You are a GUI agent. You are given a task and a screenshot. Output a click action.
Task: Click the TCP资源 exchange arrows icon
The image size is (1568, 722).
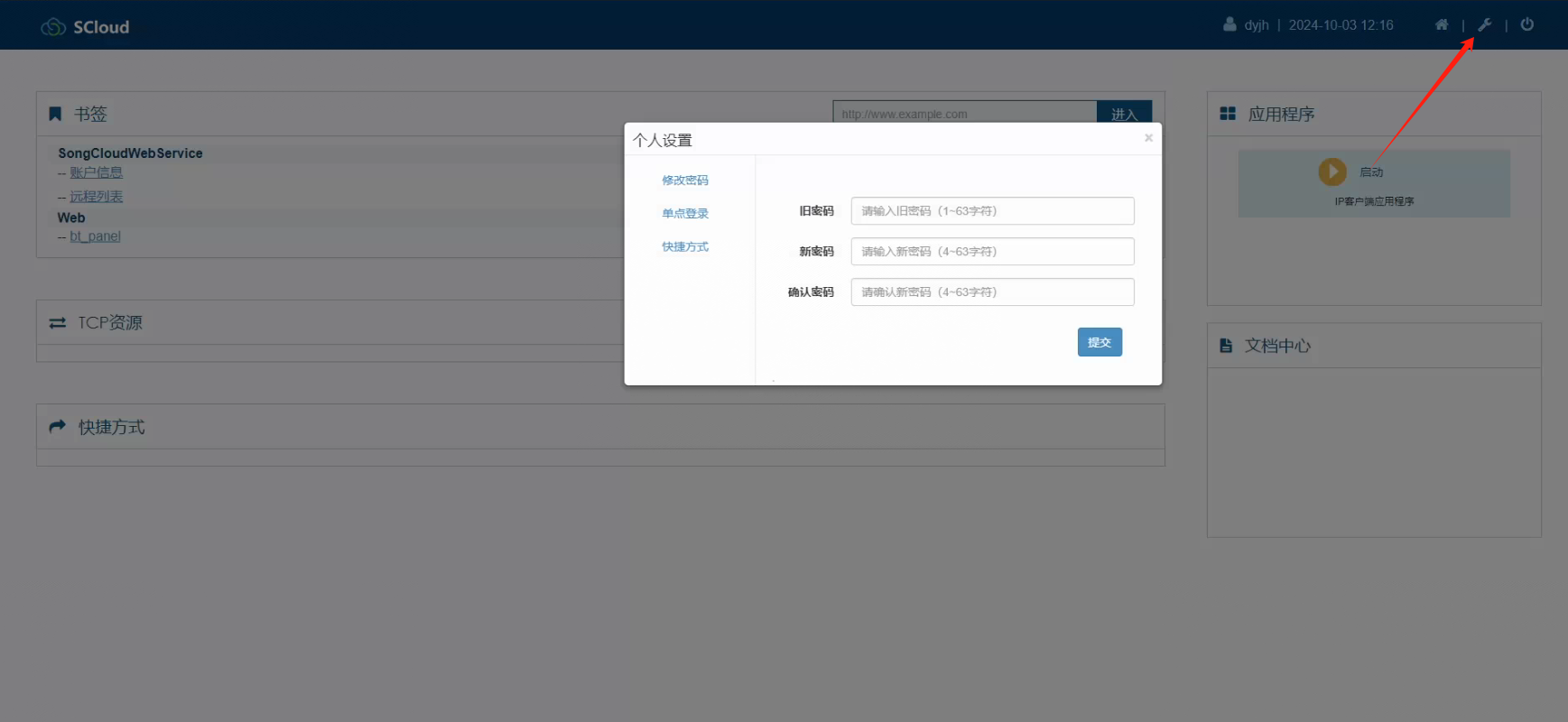(x=58, y=322)
